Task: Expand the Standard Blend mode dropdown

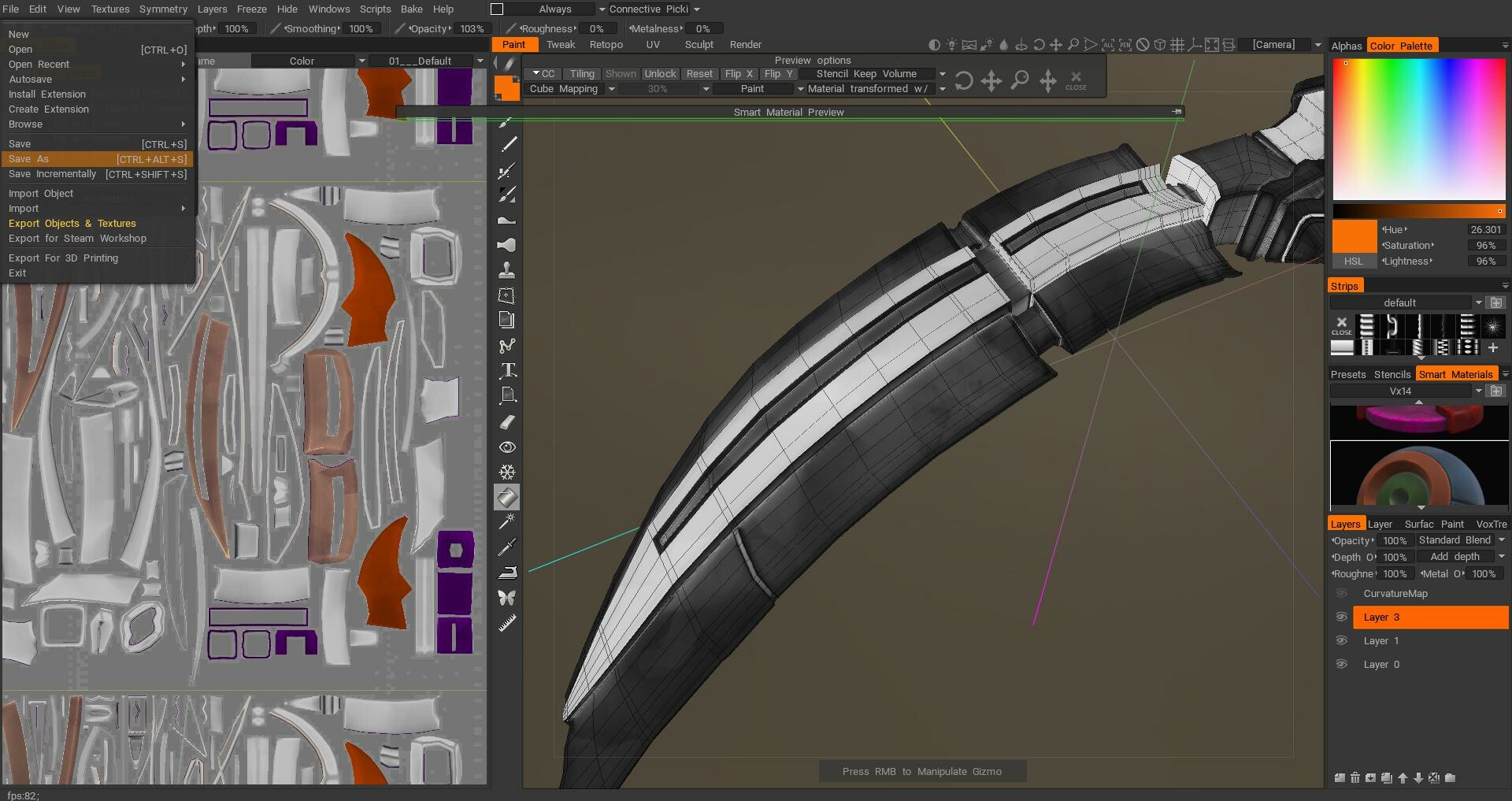Action: pyautogui.click(x=1501, y=540)
